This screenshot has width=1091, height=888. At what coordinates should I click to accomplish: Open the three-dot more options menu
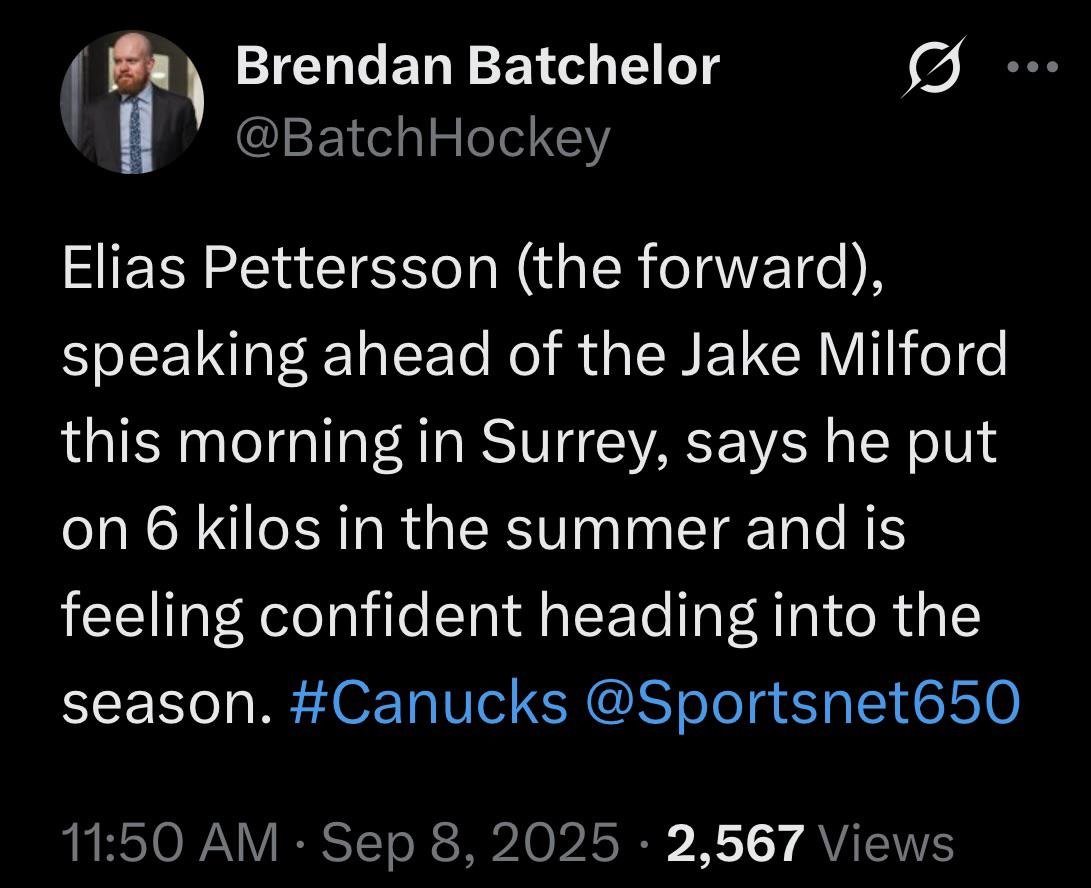coord(1033,68)
